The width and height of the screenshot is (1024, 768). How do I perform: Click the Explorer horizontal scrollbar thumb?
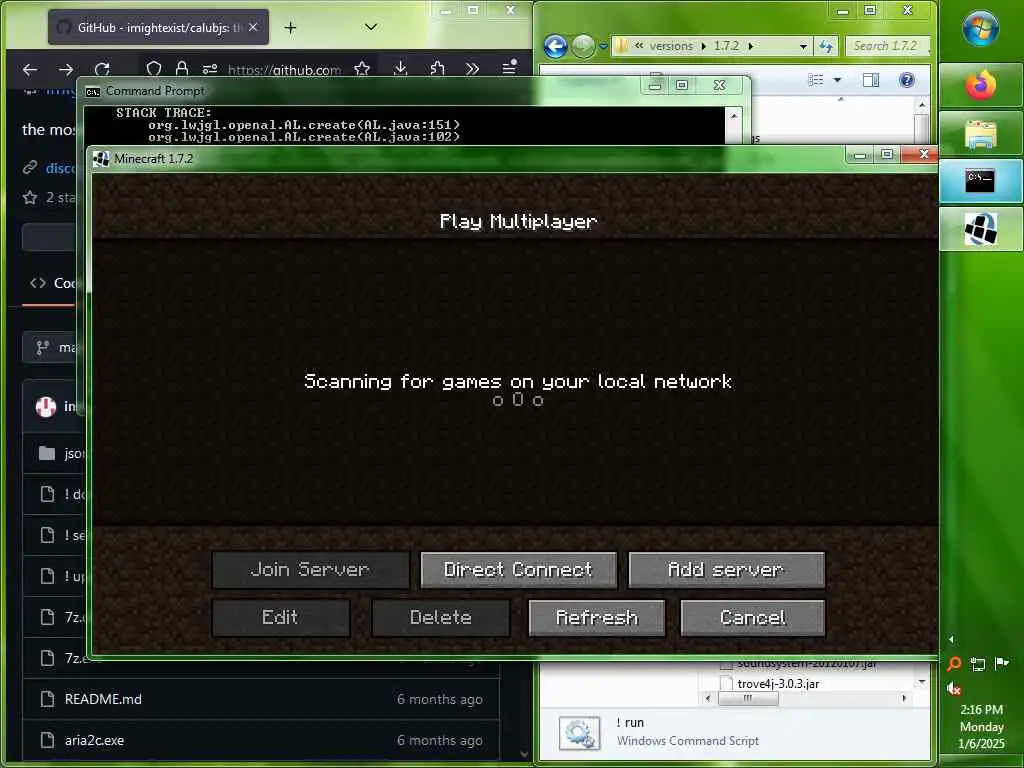coord(748,698)
